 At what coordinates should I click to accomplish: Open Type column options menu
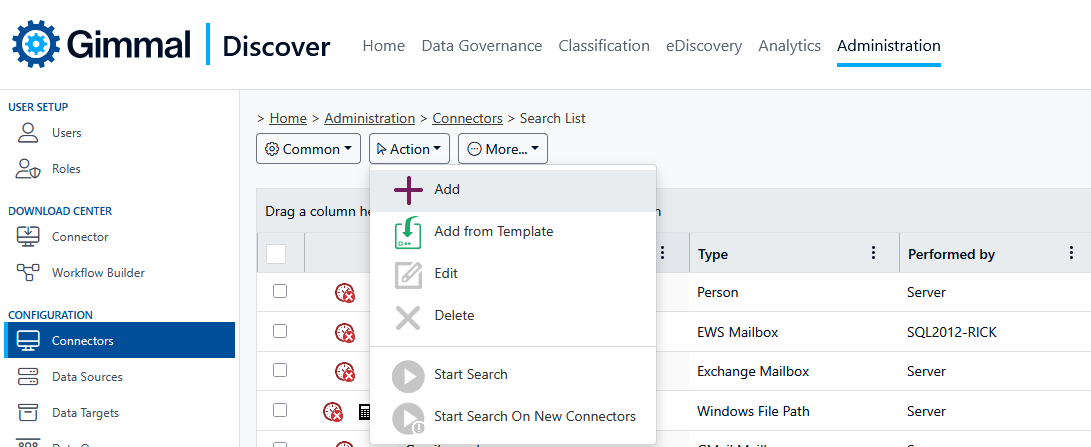[x=873, y=254]
